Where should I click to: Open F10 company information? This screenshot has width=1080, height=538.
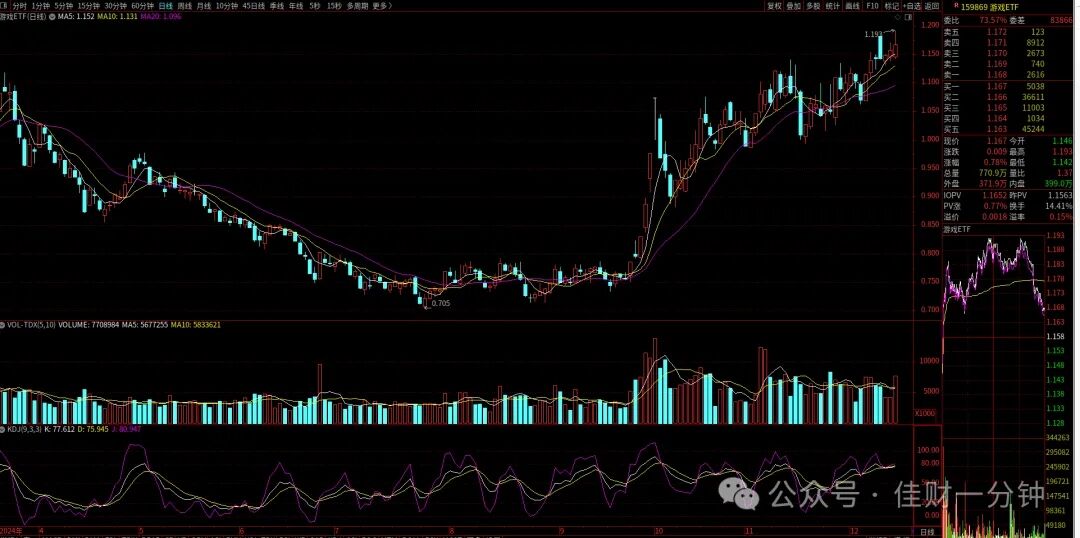pos(872,6)
